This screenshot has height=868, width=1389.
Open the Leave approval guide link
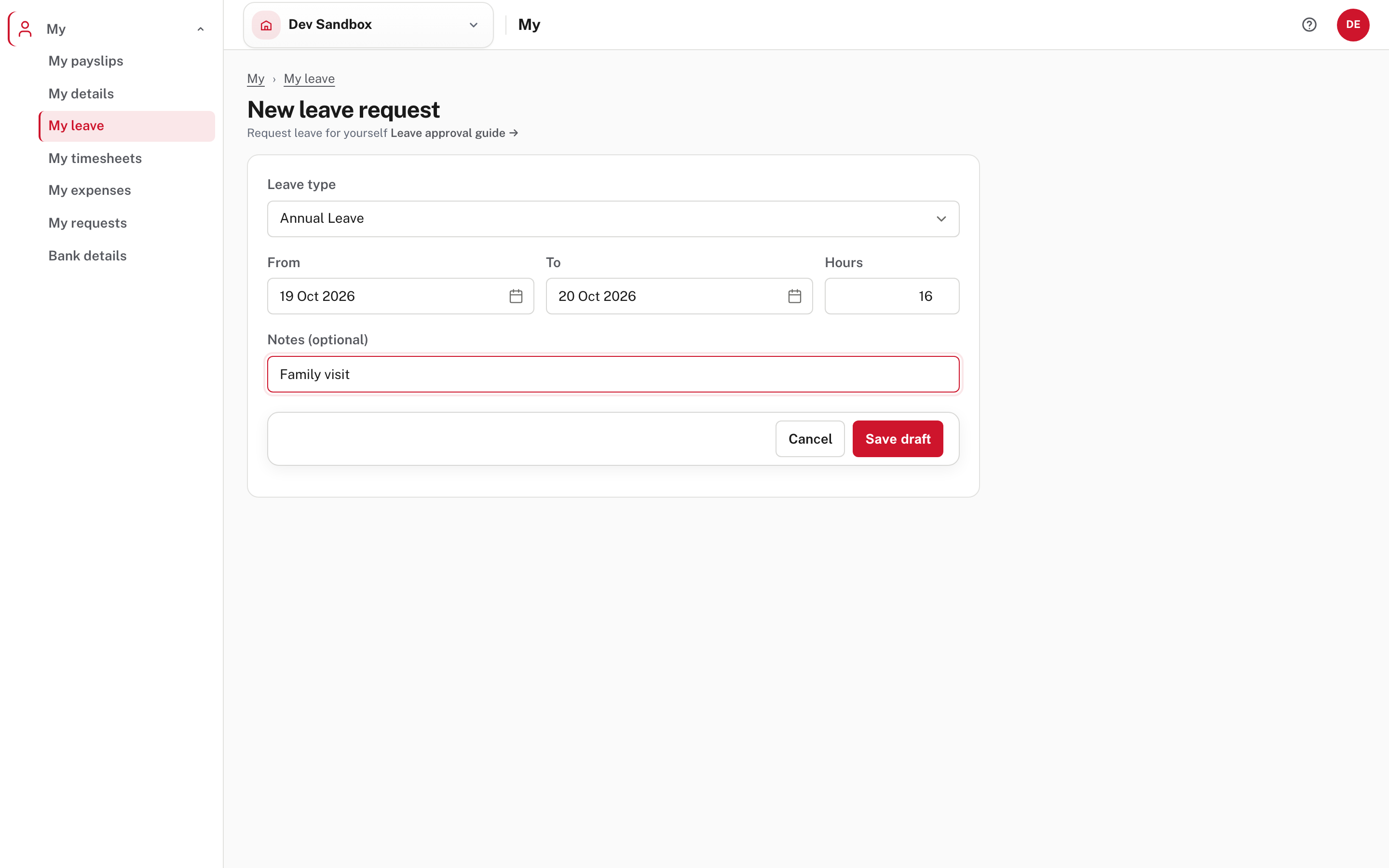coord(454,133)
